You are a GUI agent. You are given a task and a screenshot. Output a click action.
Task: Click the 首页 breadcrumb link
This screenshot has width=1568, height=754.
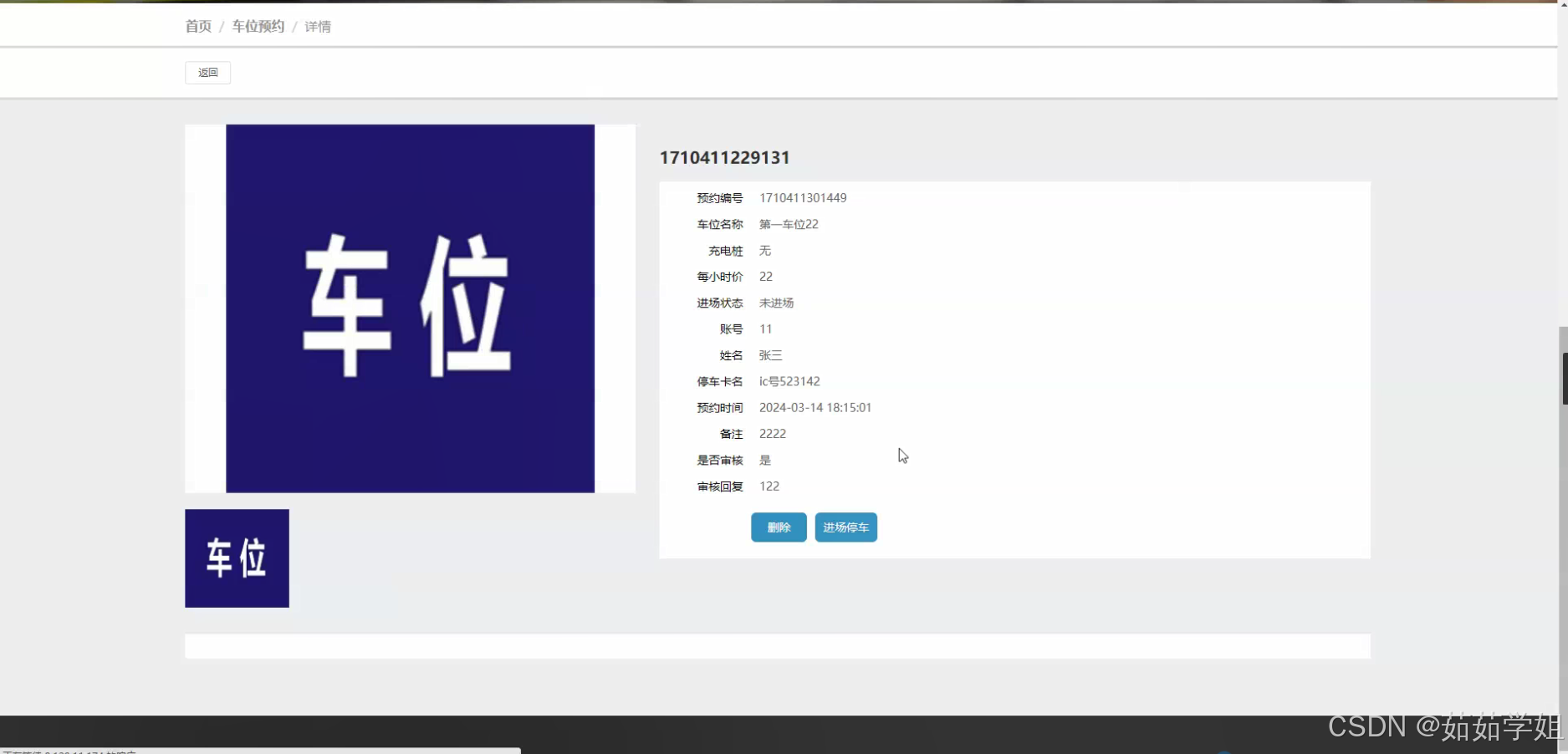tap(197, 26)
